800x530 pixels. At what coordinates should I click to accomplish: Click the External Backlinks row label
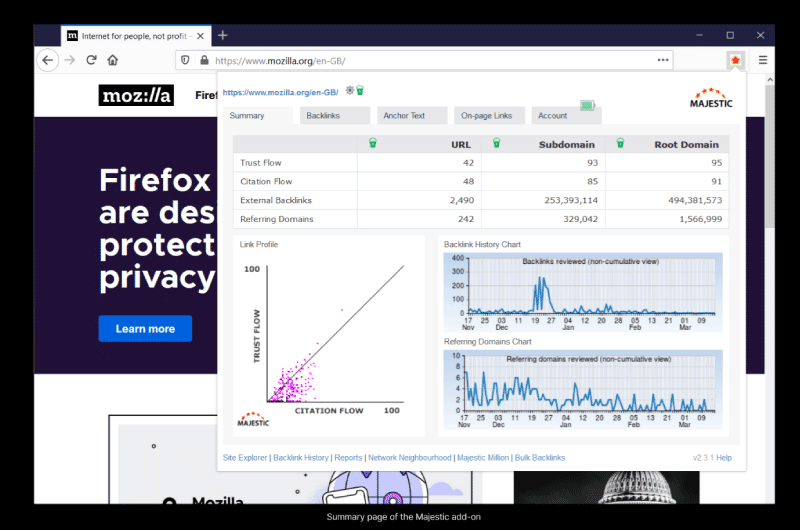click(276, 200)
